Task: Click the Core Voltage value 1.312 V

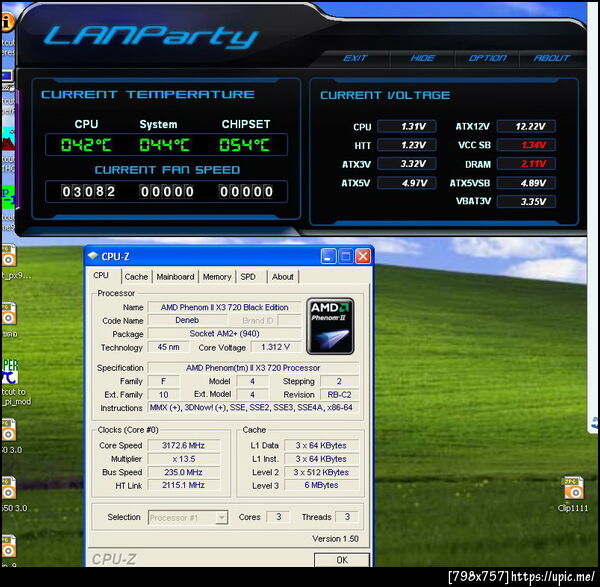Action: [276, 347]
